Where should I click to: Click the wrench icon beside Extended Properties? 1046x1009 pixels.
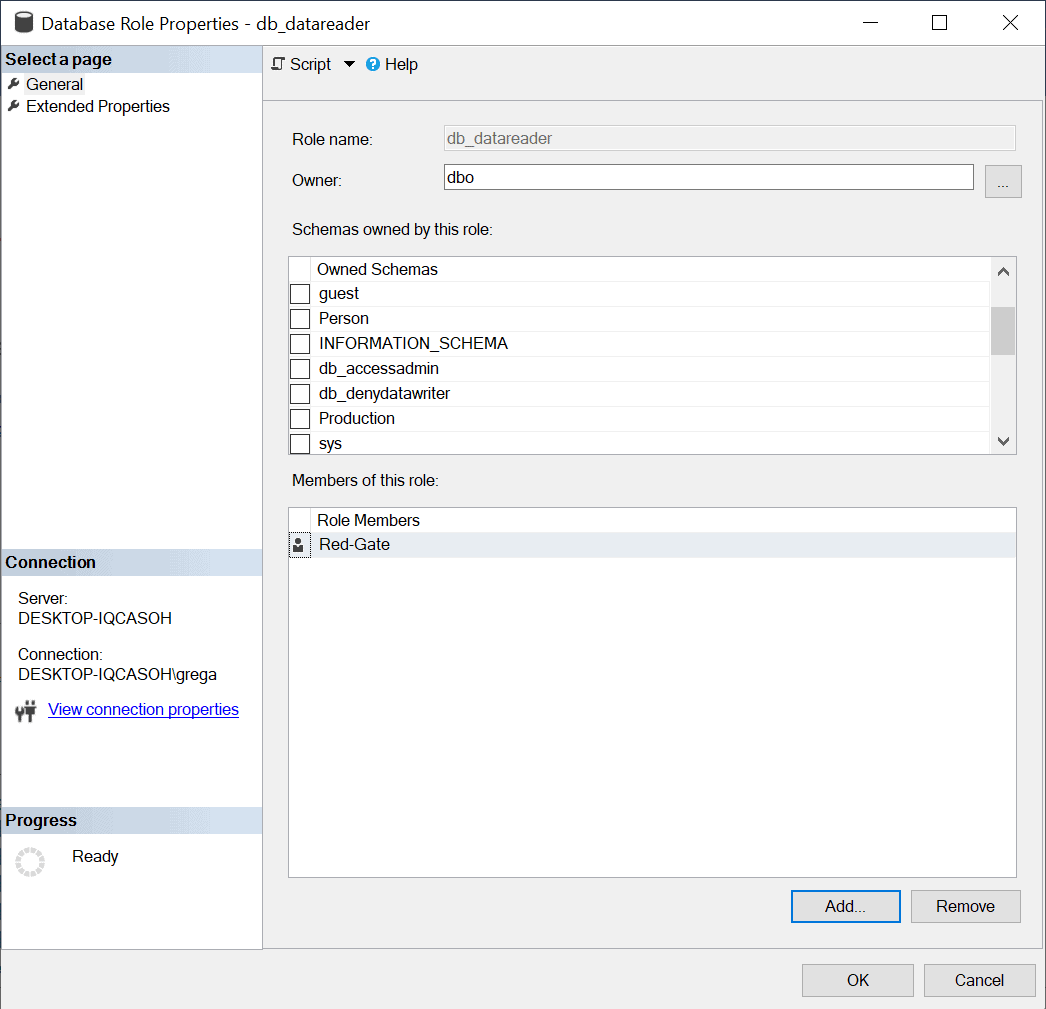(13, 106)
